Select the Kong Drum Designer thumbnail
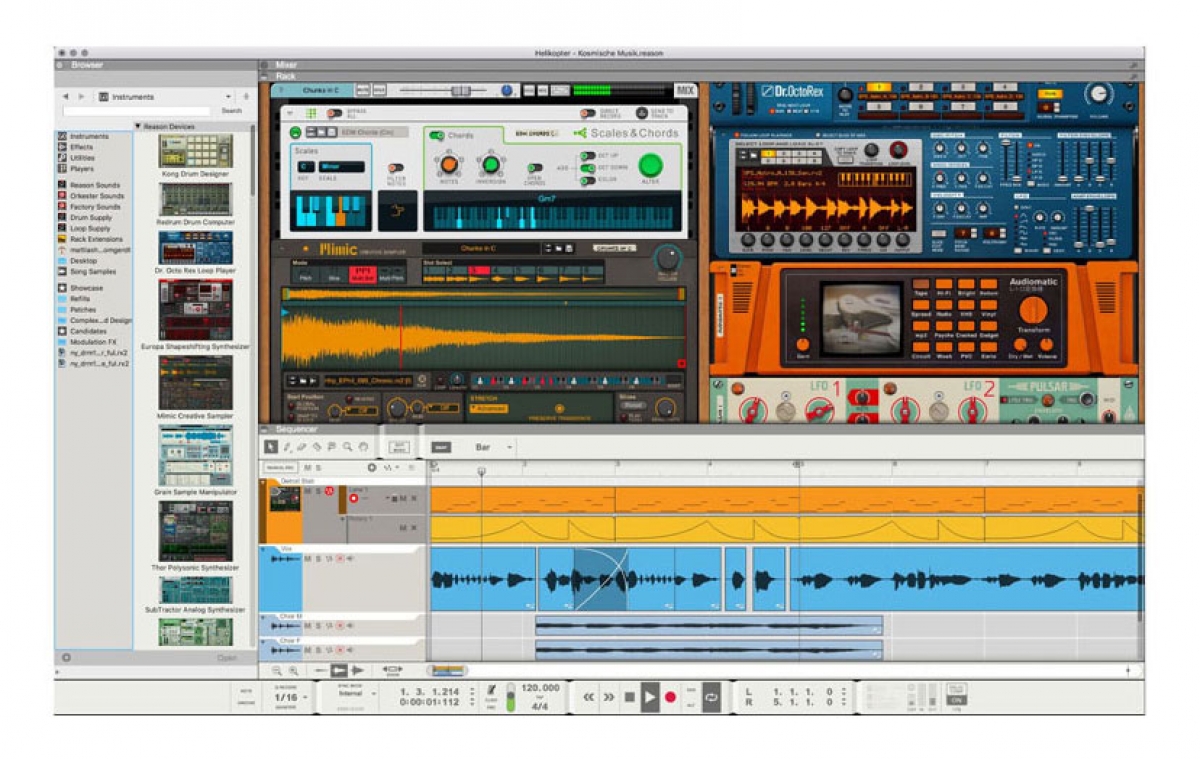 [195, 151]
